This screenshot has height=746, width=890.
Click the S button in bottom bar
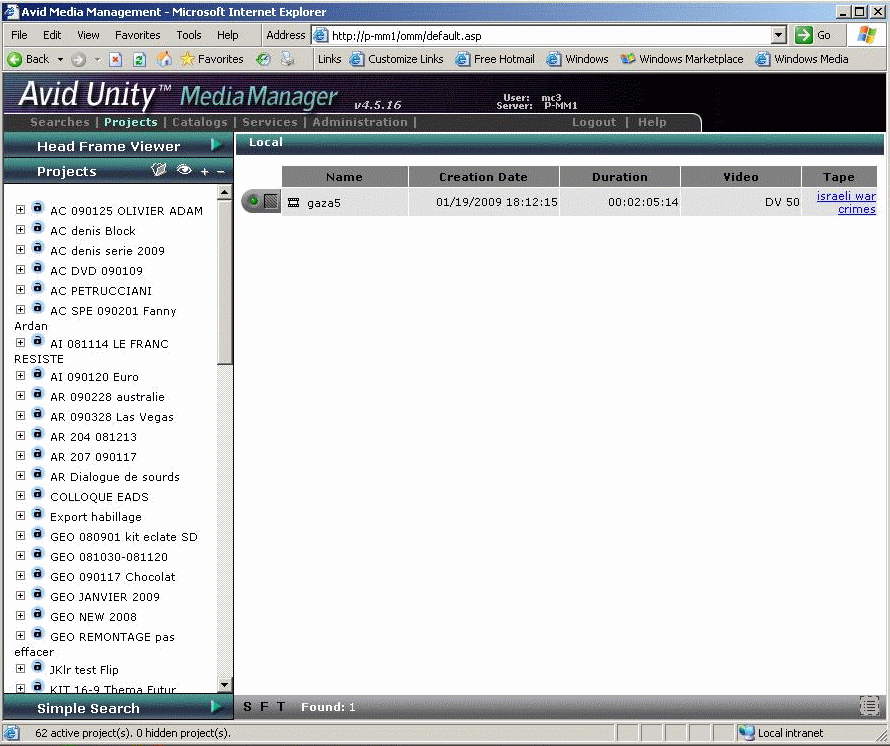pyautogui.click(x=247, y=707)
